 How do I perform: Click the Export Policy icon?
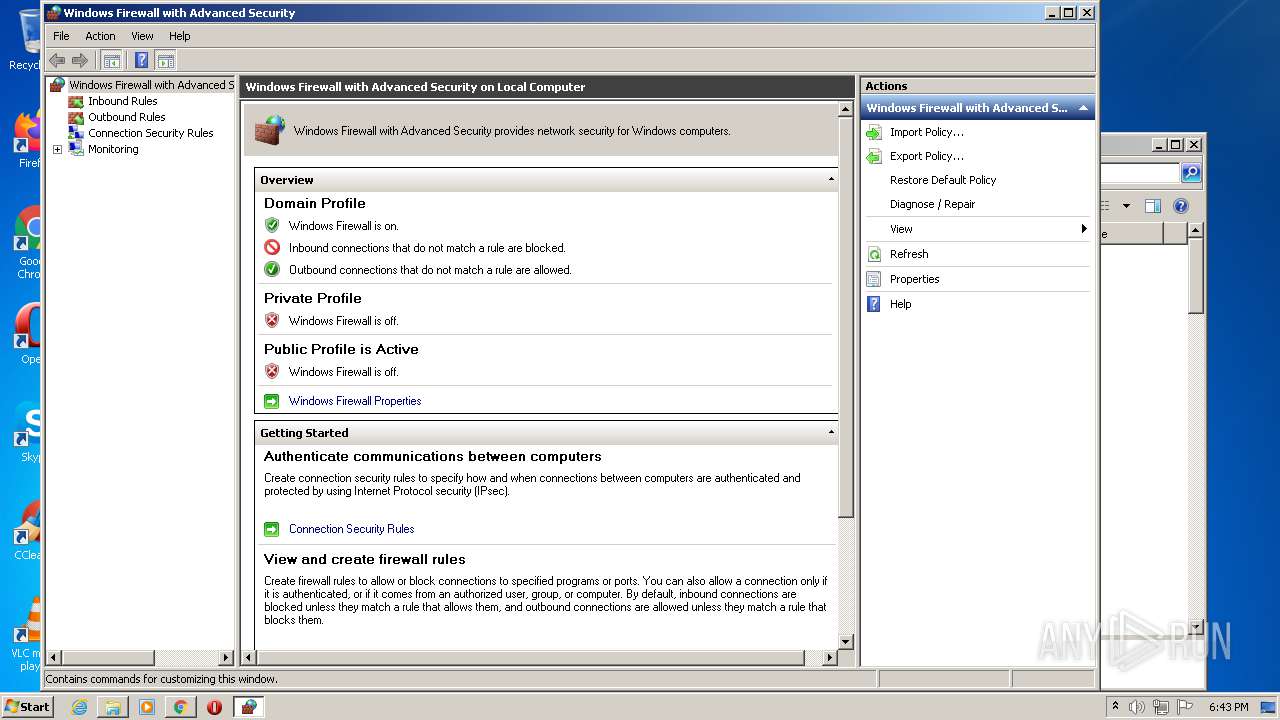point(873,156)
